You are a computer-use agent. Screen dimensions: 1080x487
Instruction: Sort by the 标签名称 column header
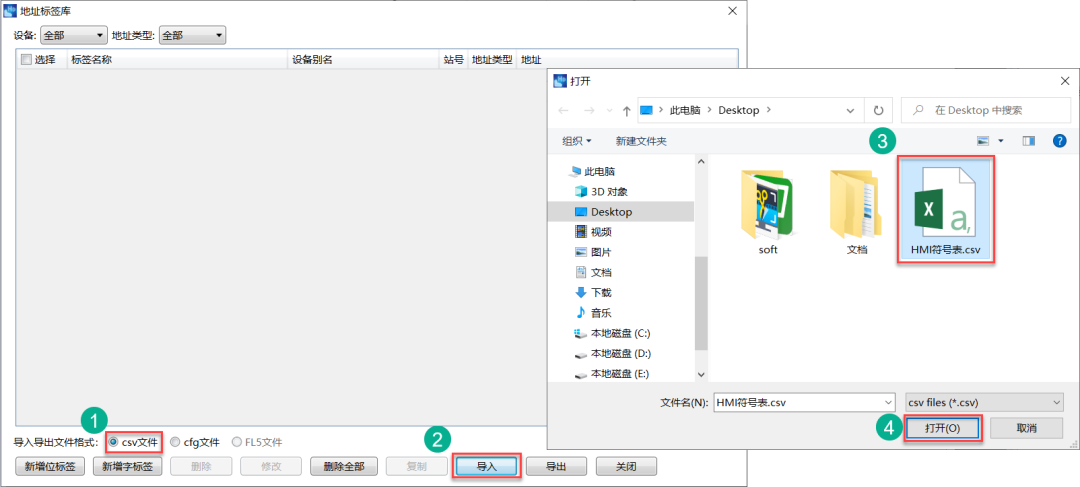177,59
